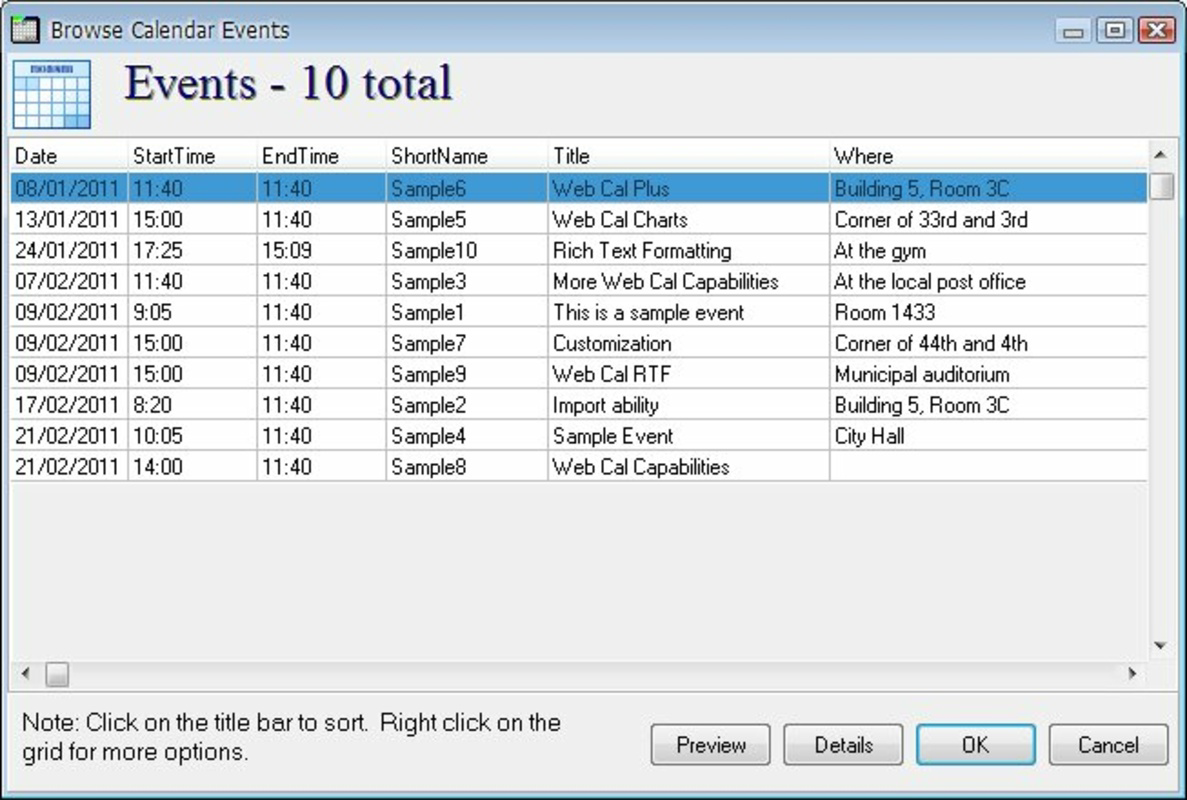The width and height of the screenshot is (1187, 800).
Task: Select the Customization title cell
Action: click(688, 344)
